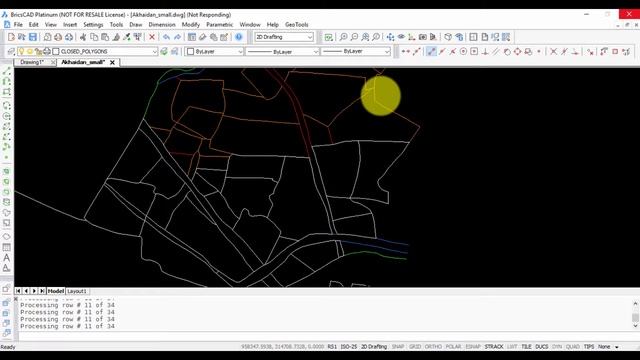This screenshot has width=640, height=360.
Task: Toggle STRACK in status bar
Action: pyautogui.click(x=494, y=347)
